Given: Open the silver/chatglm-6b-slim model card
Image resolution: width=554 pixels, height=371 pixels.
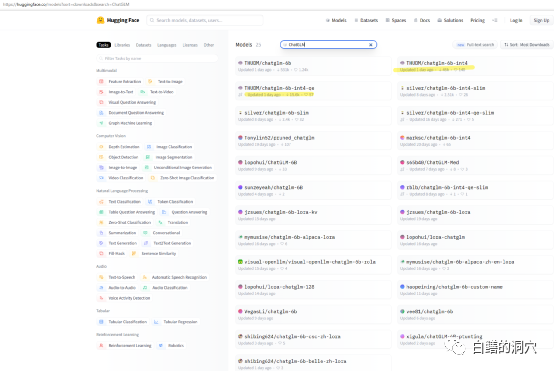Looking at the screenshot, I should (313, 116).
